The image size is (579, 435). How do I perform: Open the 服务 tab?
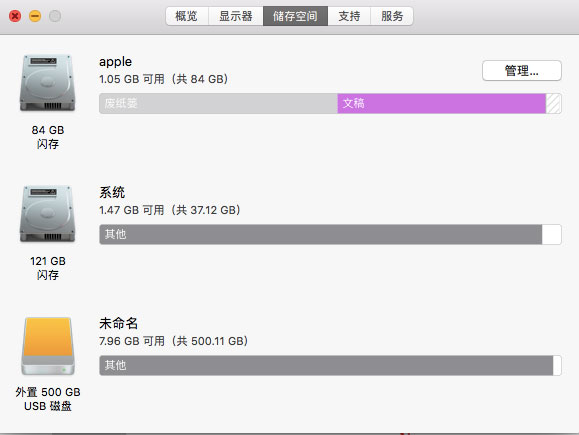[x=392, y=16]
